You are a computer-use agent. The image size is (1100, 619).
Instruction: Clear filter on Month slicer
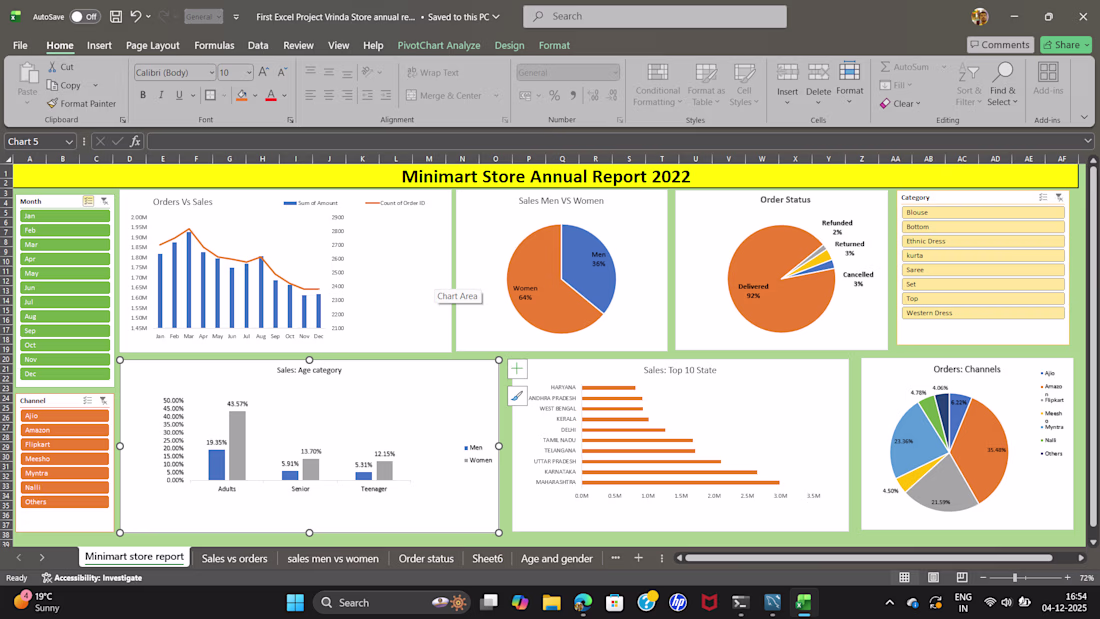[105, 201]
